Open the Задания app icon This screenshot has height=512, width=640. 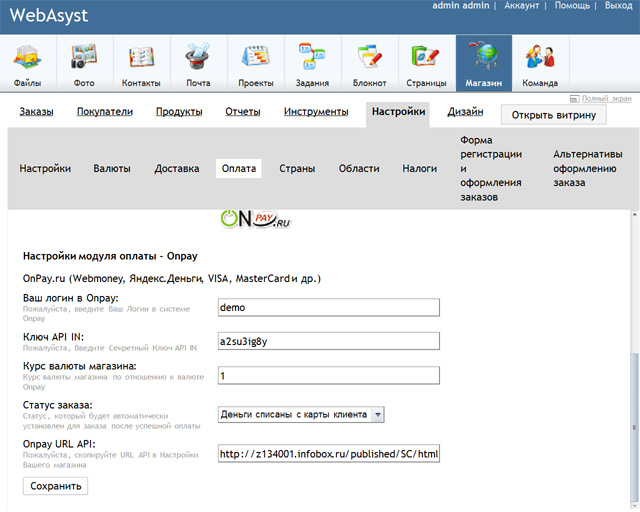(x=312, y=63)
